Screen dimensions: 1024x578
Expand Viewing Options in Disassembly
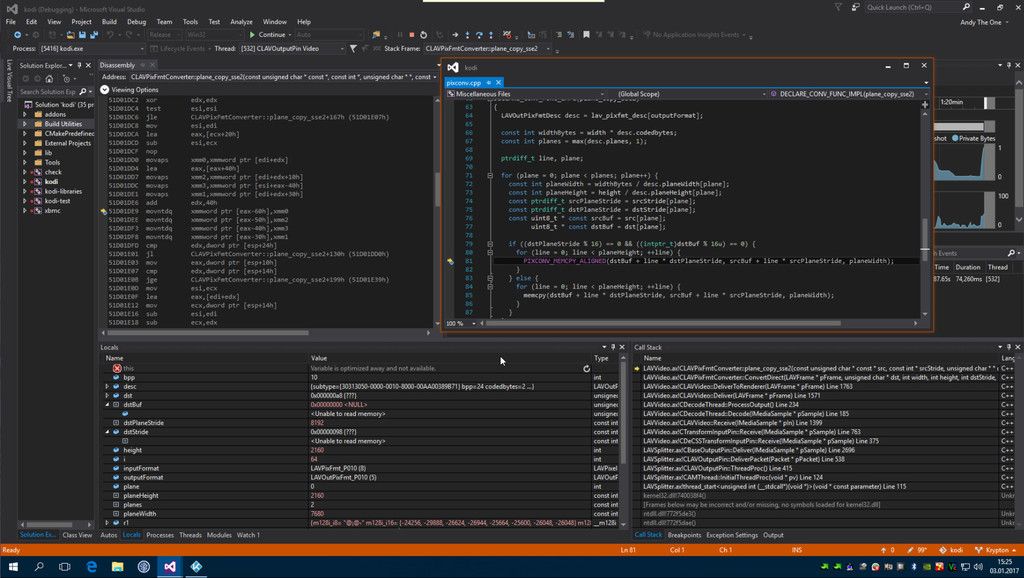[x=105, y=89]
